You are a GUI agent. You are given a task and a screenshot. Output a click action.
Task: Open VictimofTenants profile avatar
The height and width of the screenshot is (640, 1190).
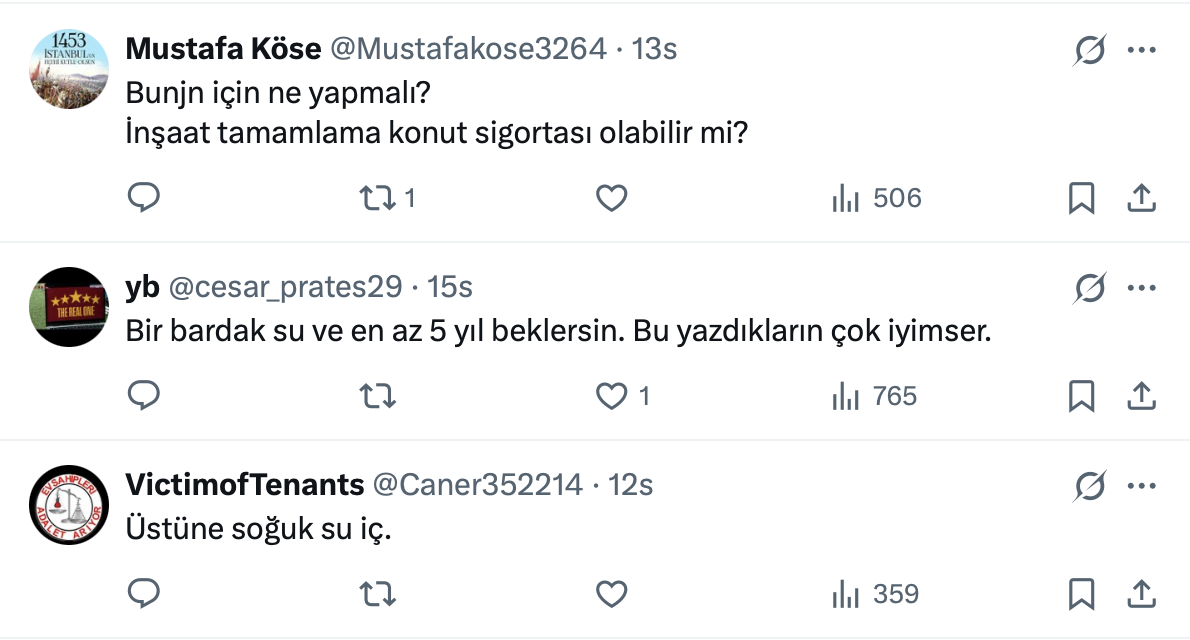click(x=68, y=505)
